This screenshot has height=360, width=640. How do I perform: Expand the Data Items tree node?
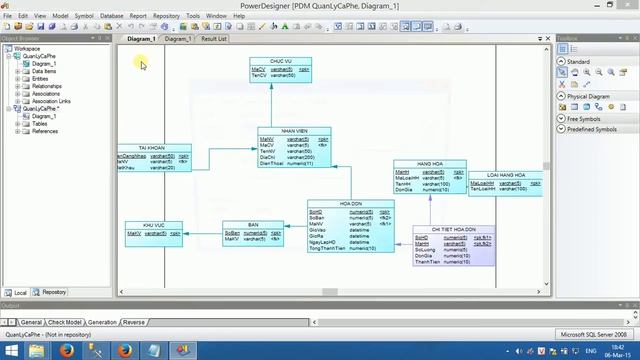pos(18,71)
